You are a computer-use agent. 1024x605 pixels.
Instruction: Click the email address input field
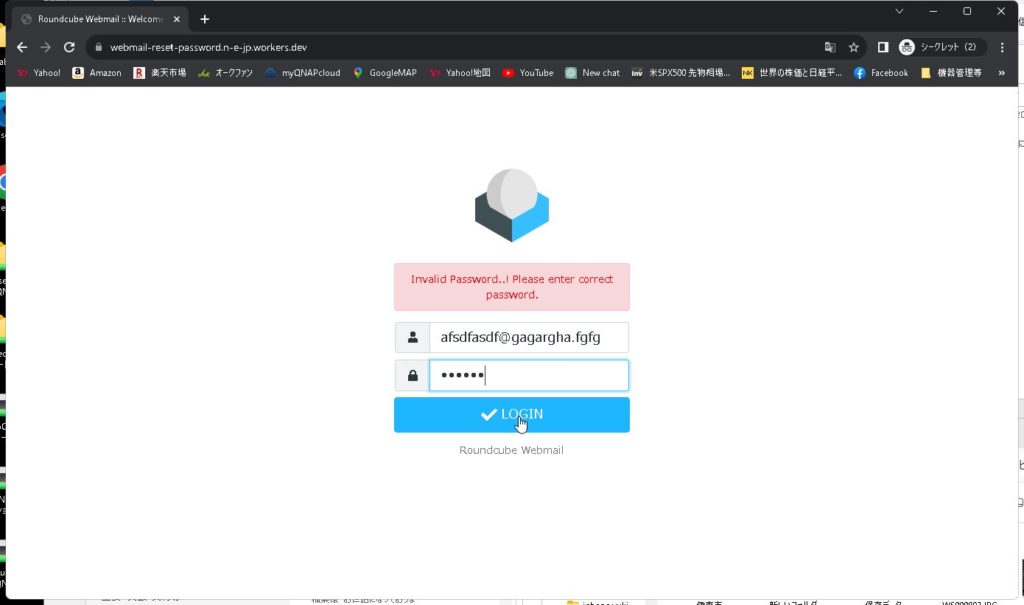528,338
